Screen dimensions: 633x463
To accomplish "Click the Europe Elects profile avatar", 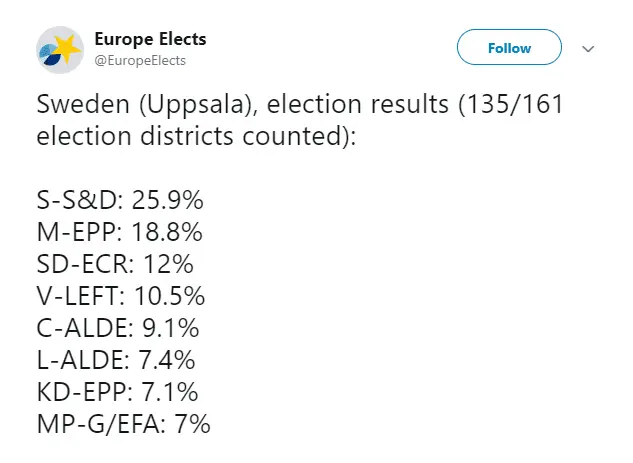I will pos(60,49).
